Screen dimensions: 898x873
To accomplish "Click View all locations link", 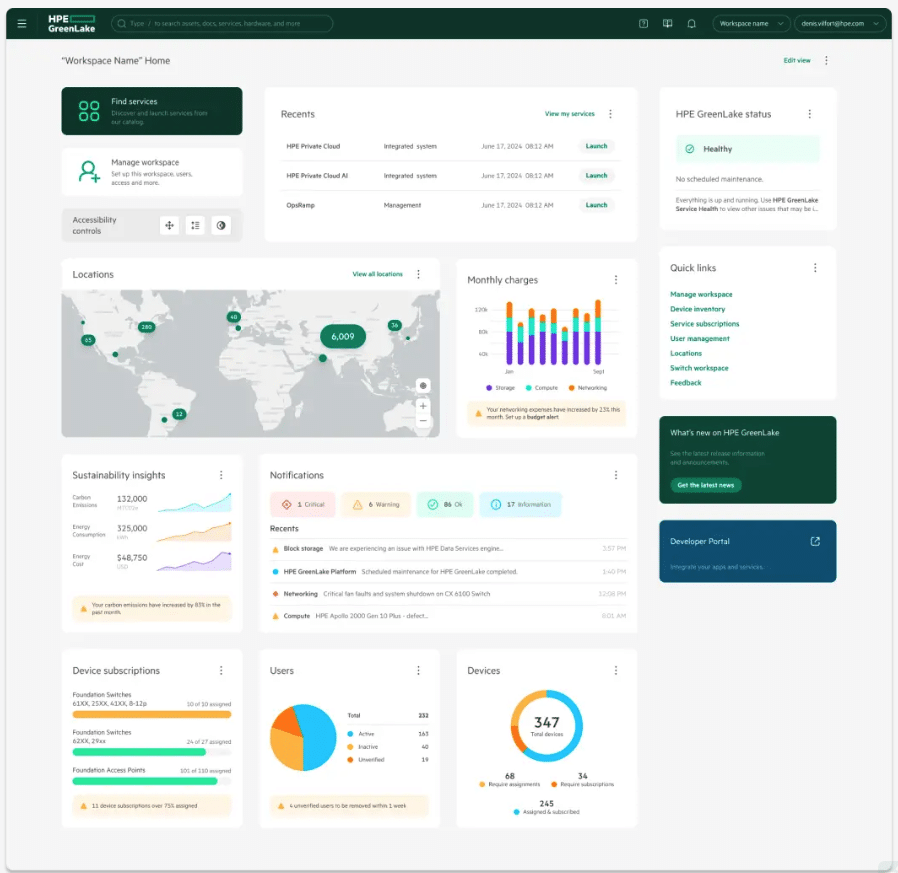I will point(377,274).
